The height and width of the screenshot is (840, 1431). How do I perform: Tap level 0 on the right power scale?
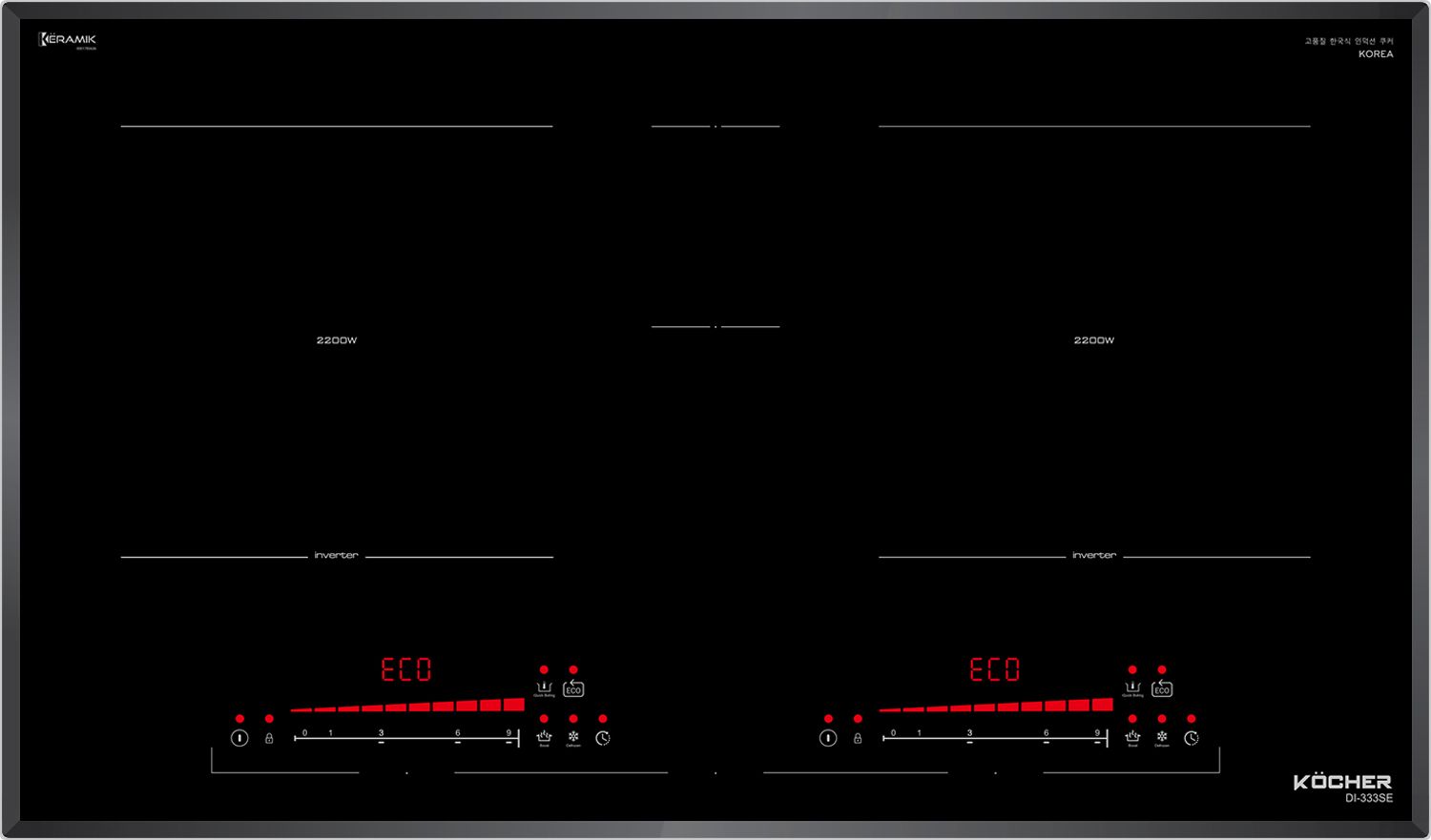click(x=893, y=733)
